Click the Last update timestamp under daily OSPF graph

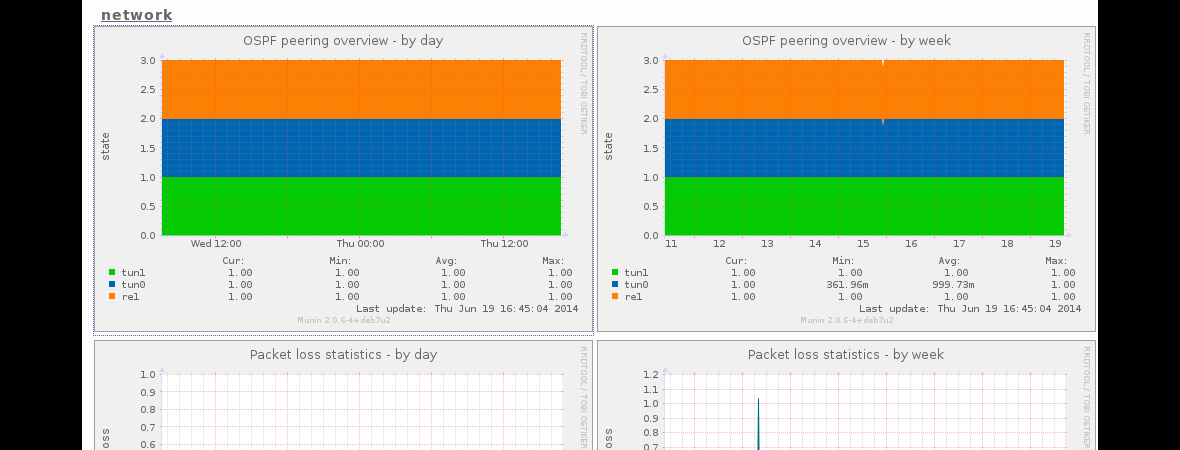[x=467, y=309]
